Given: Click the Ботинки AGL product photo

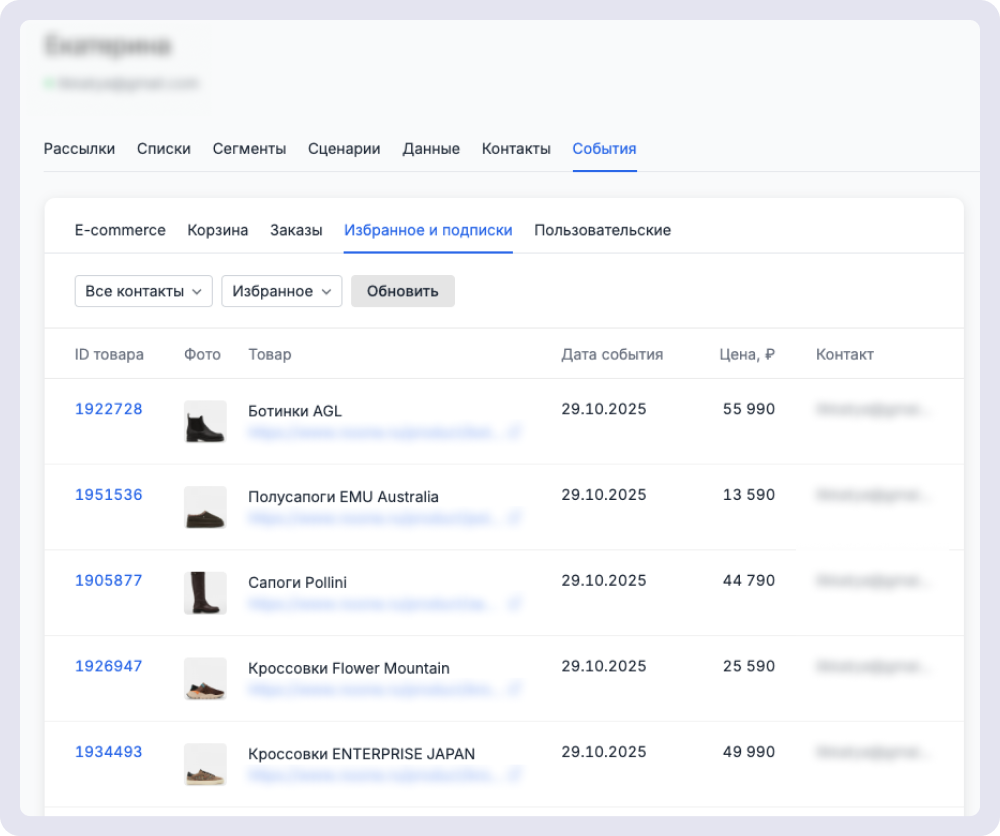Looking at the screenshot, I should coord(205,422).
